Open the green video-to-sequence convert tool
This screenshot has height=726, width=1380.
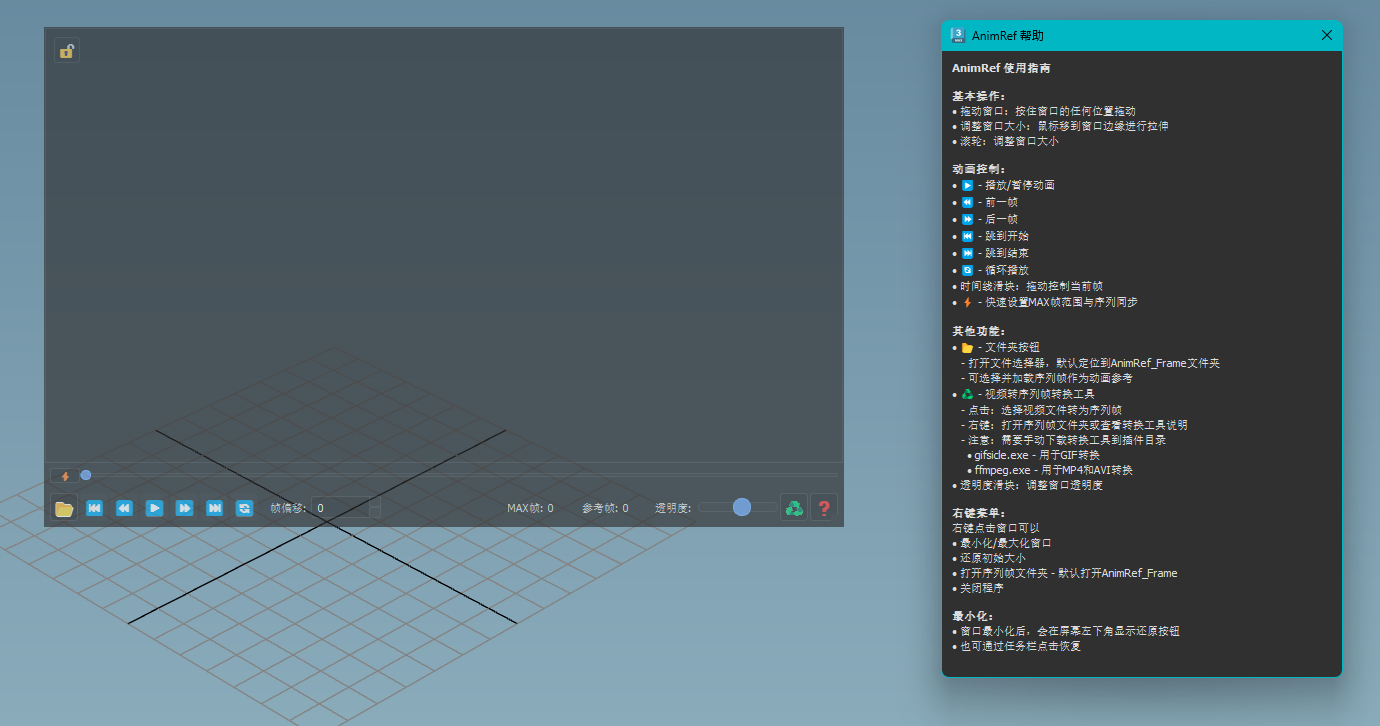pyautogui.click(x=794, y=508)
